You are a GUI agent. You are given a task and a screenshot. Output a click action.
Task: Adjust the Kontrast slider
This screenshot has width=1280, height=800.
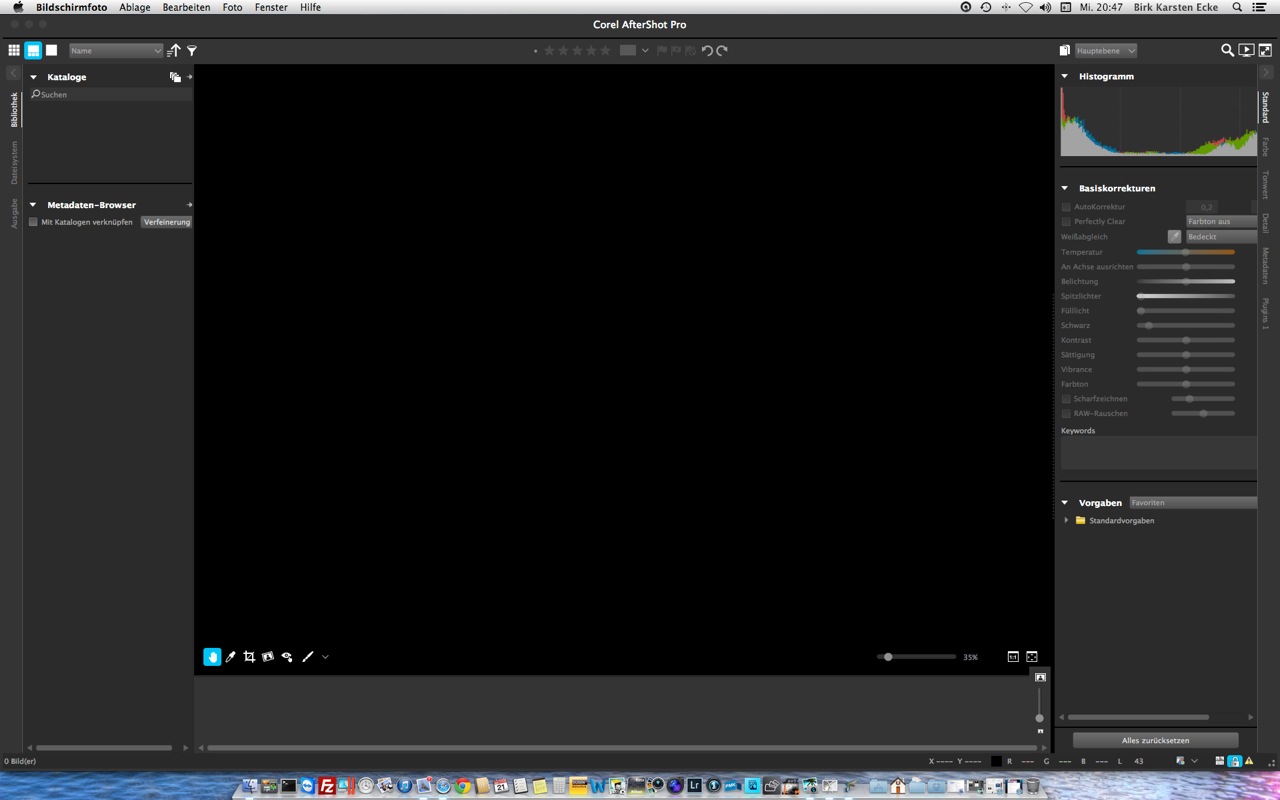click(1186, 340)
